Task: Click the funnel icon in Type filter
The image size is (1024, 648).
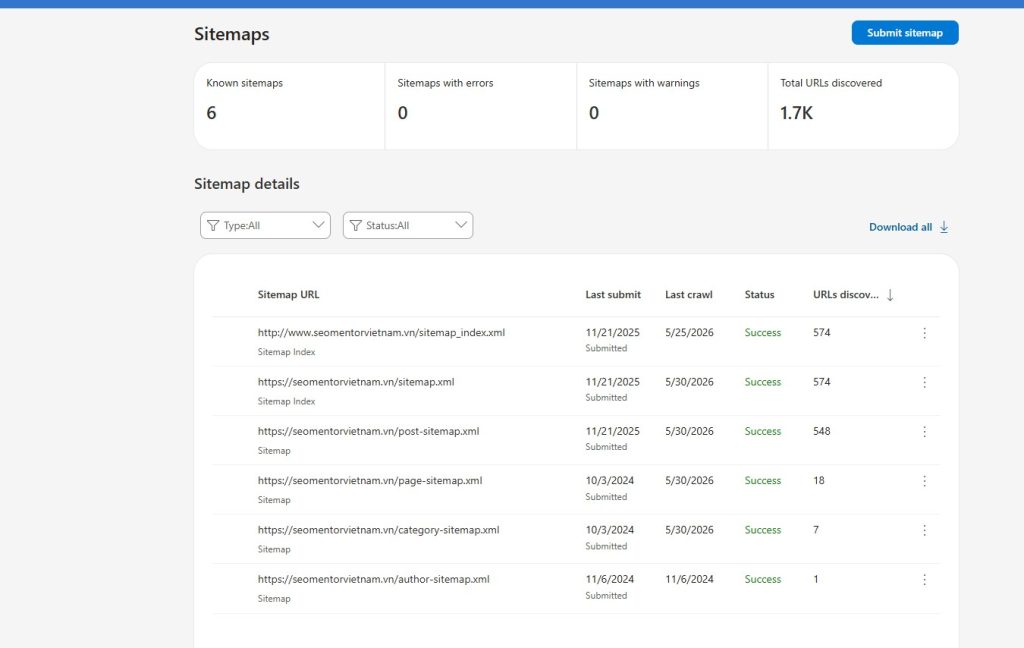Action: [213, 225]
